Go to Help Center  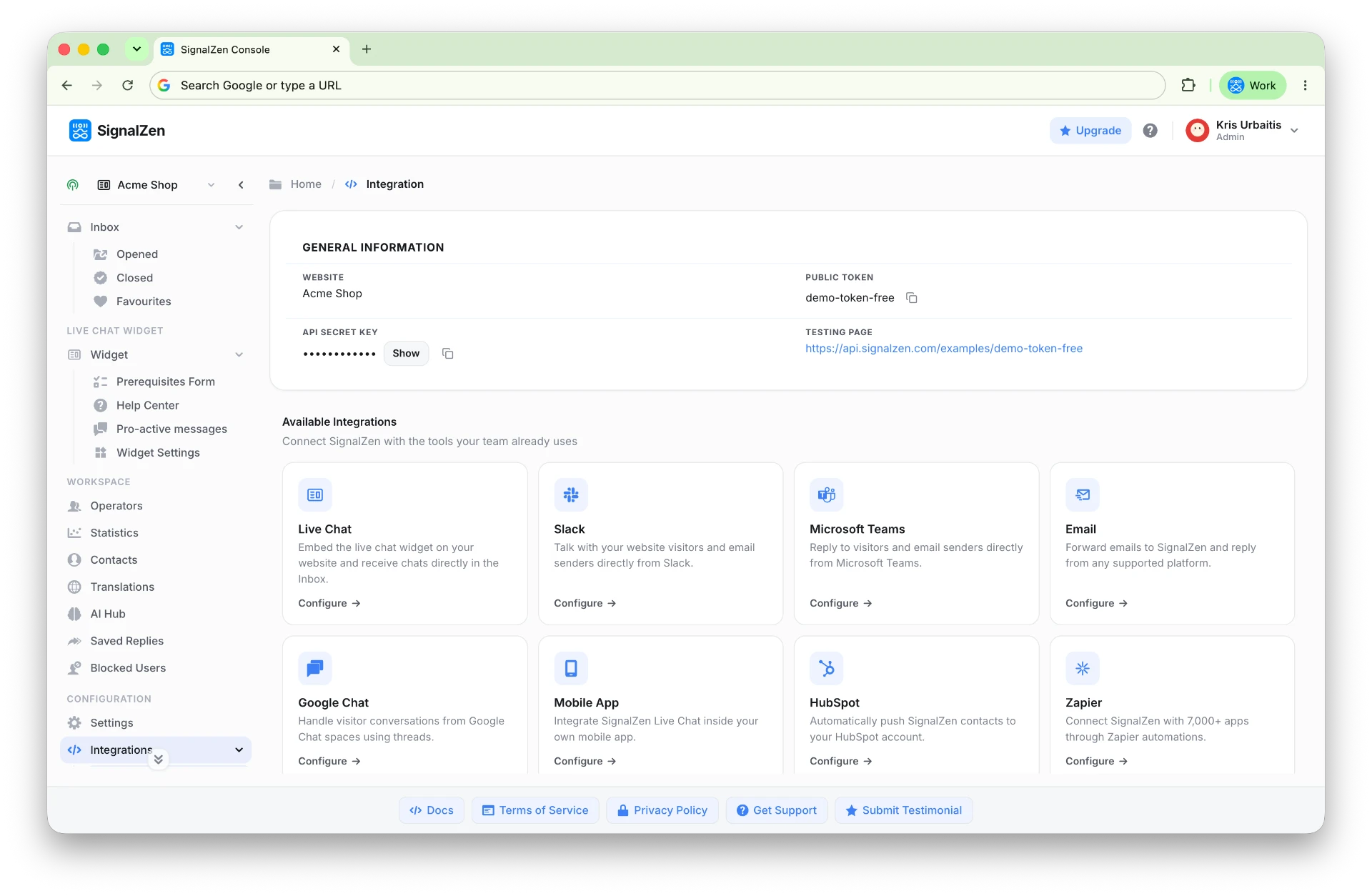(147, 405)
